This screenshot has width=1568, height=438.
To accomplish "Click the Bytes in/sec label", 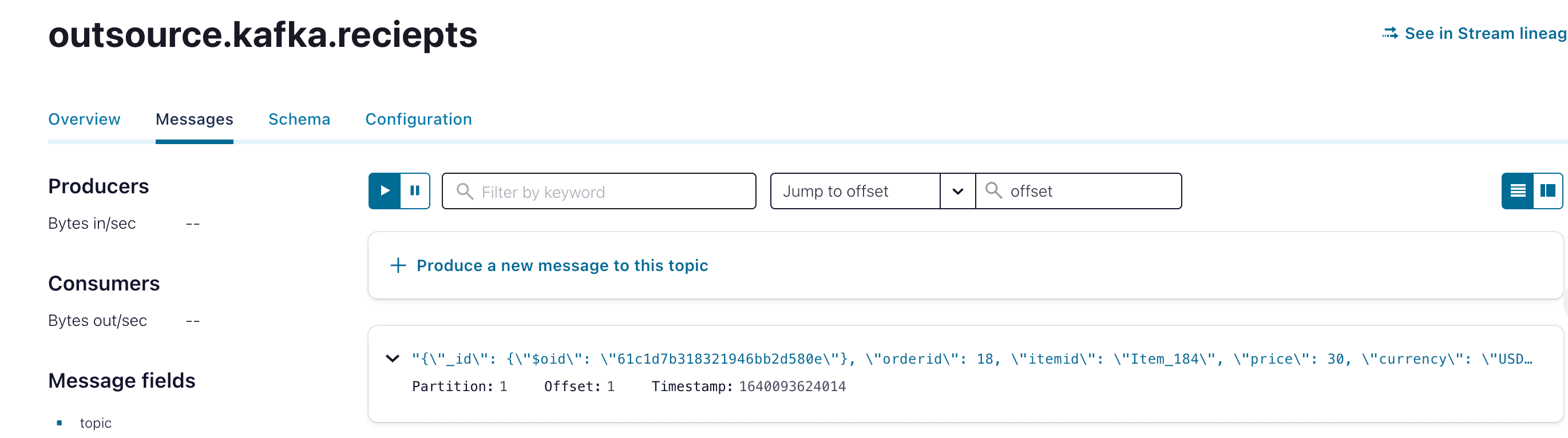I will click(92, 223).
